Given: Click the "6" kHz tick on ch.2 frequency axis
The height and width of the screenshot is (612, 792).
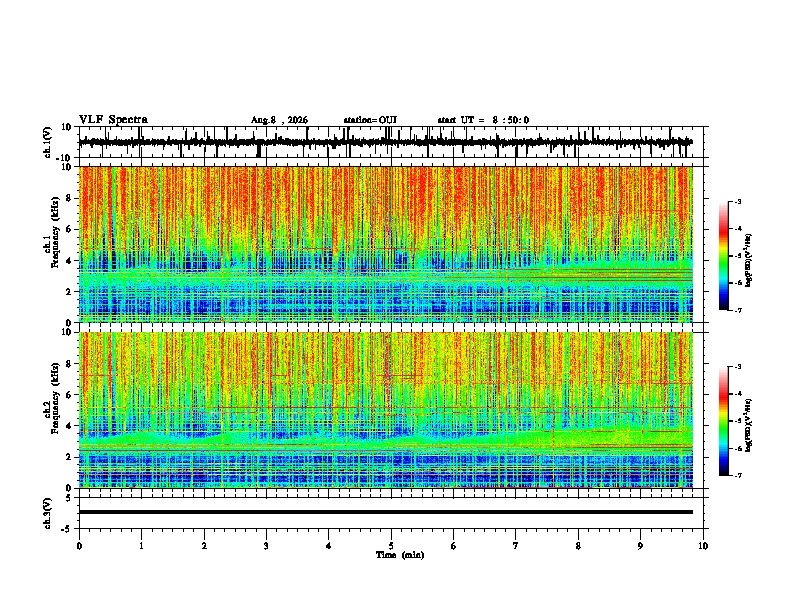Looking at the screenshot, I should [x=70, y=395].
